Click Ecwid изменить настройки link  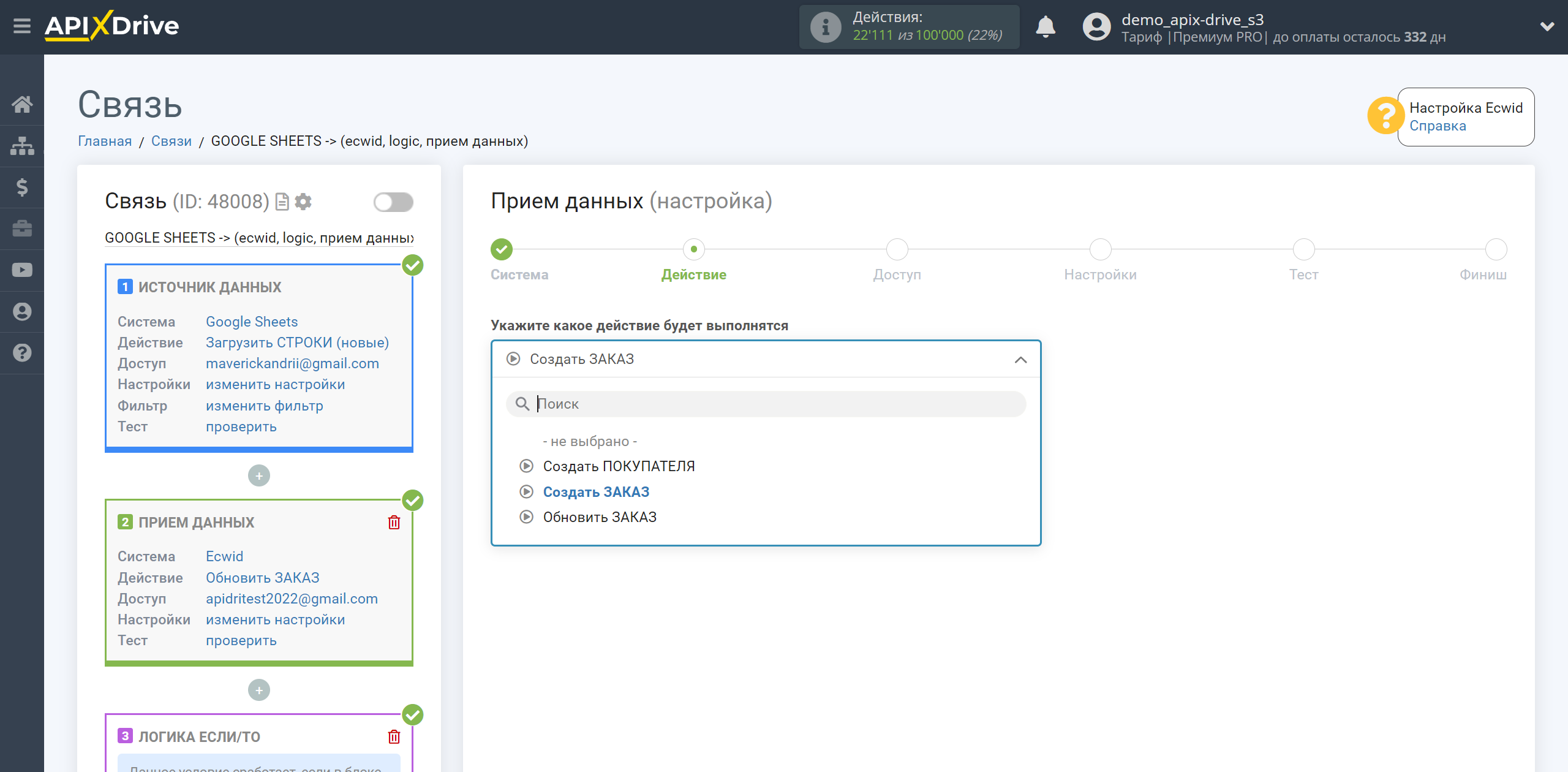pyautogui.click(x=275, y=620)
